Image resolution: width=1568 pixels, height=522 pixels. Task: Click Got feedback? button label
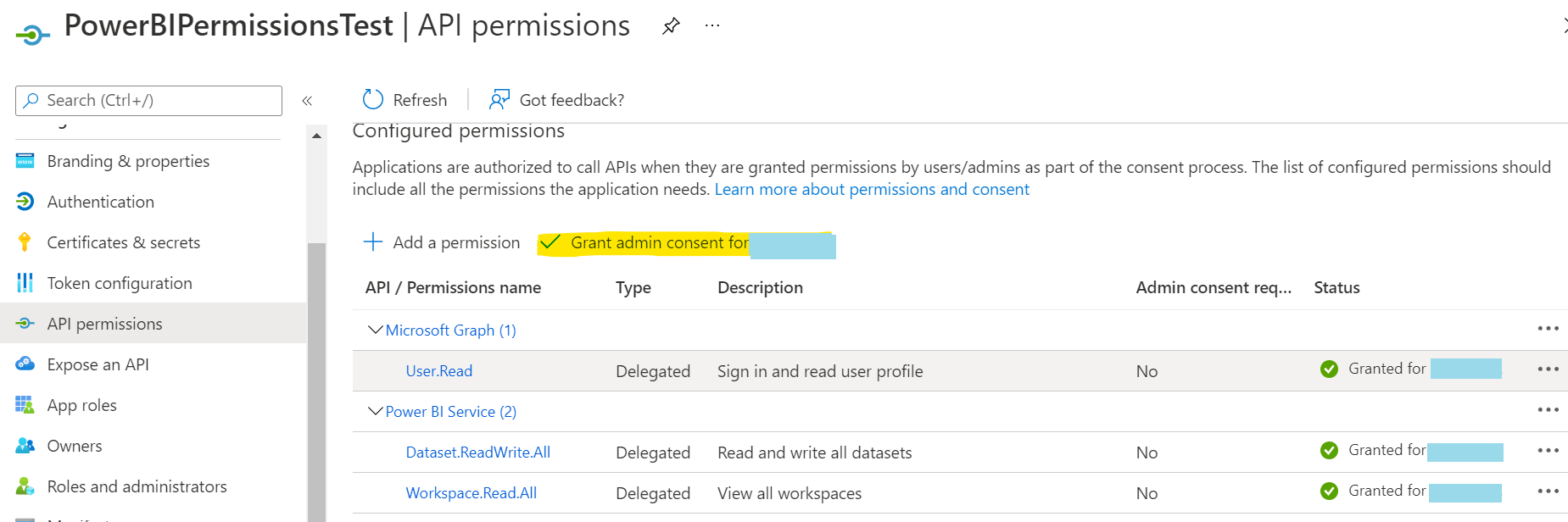(572, 100)
